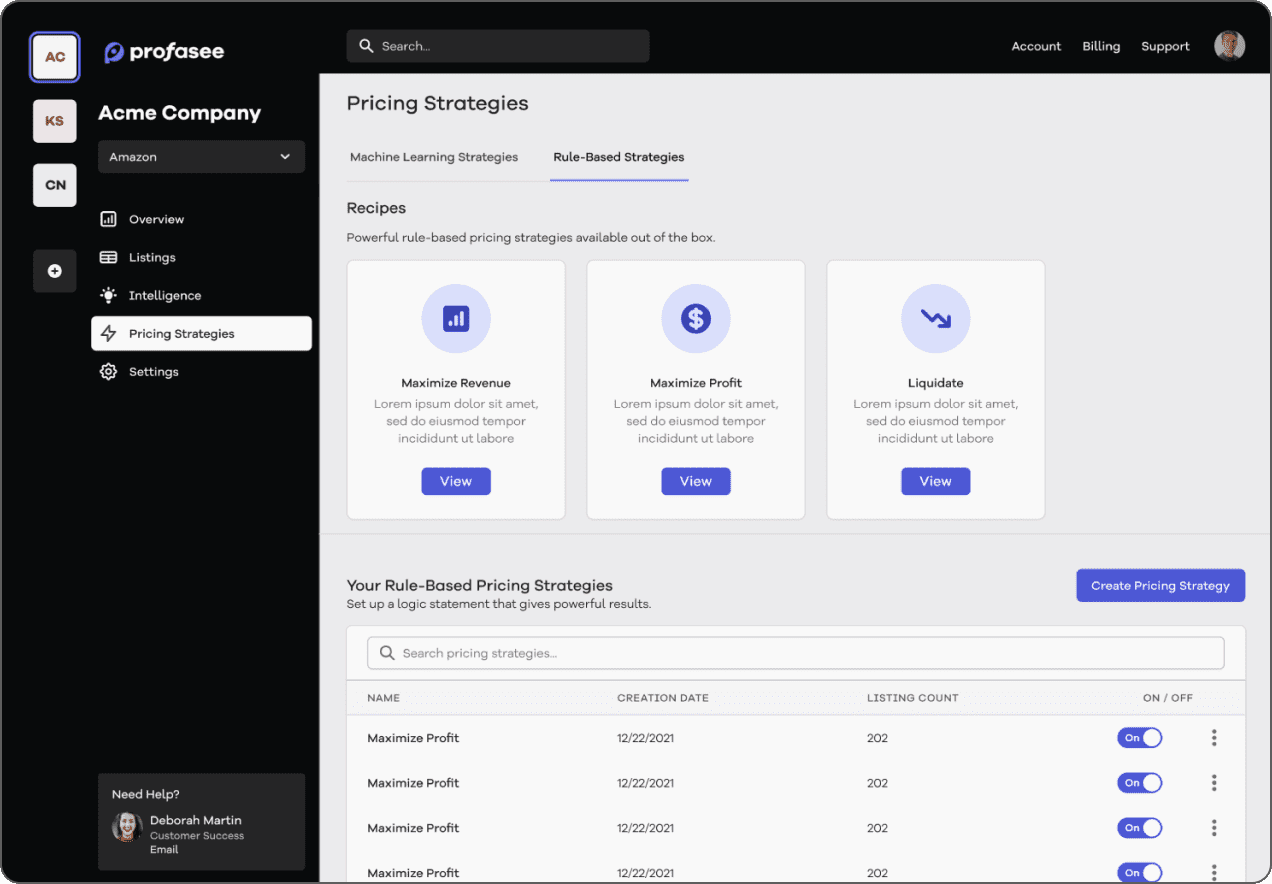This screenshot has height=884, width=1272.
Task: Disable the second strategy's On switch
Action: pyautogui.click(x=1140, y=783)
